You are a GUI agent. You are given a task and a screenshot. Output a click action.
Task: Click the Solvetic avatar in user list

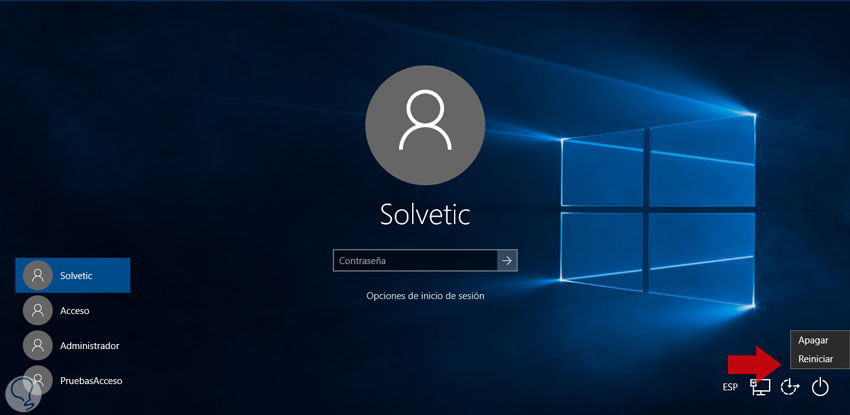tap(38, 275)
